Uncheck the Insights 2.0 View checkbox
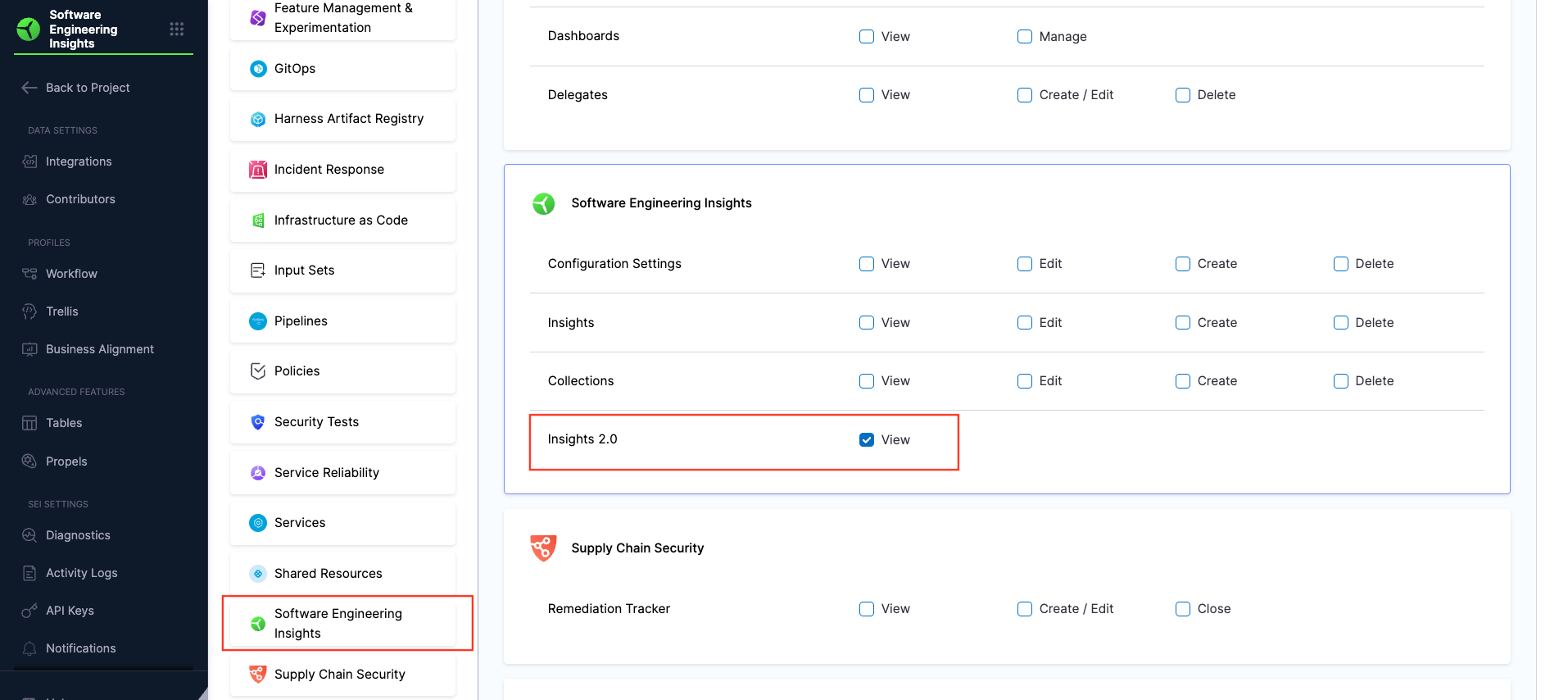The height and width of the screenshot is (700, 1568). coord(866,440)
